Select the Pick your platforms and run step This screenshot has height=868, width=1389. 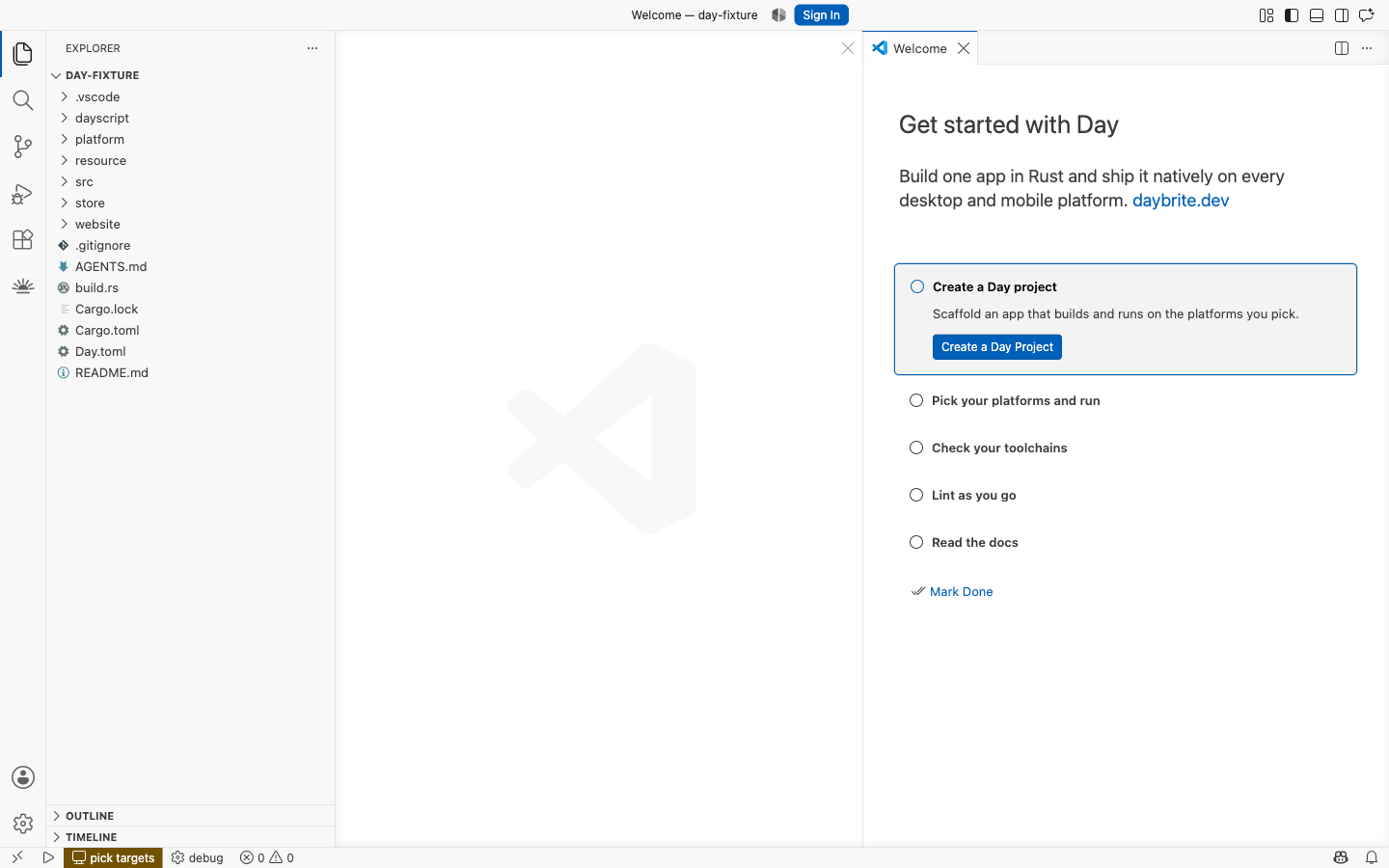[1016, 400]
